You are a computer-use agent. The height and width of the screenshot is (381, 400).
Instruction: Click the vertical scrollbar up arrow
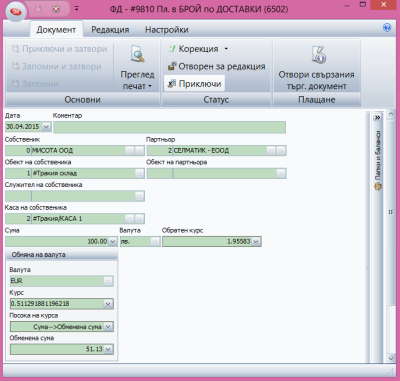391,115
